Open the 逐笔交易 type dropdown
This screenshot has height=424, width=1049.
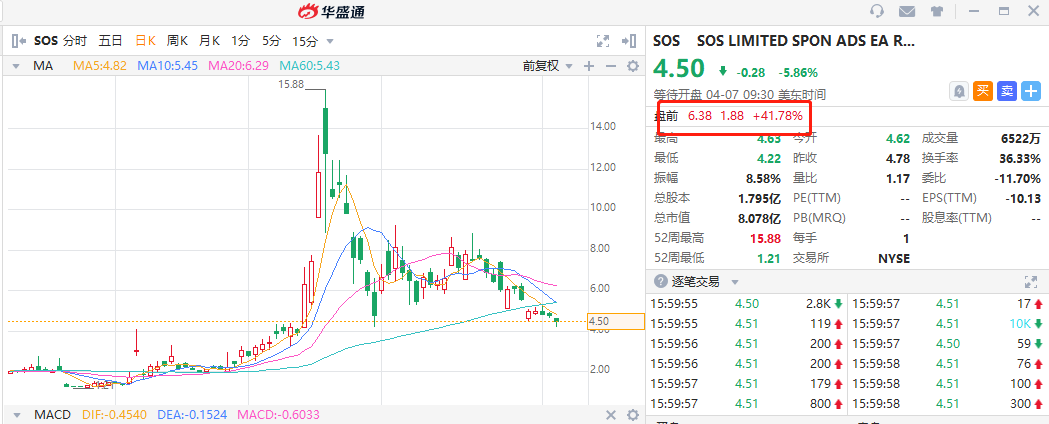(735, 282)
